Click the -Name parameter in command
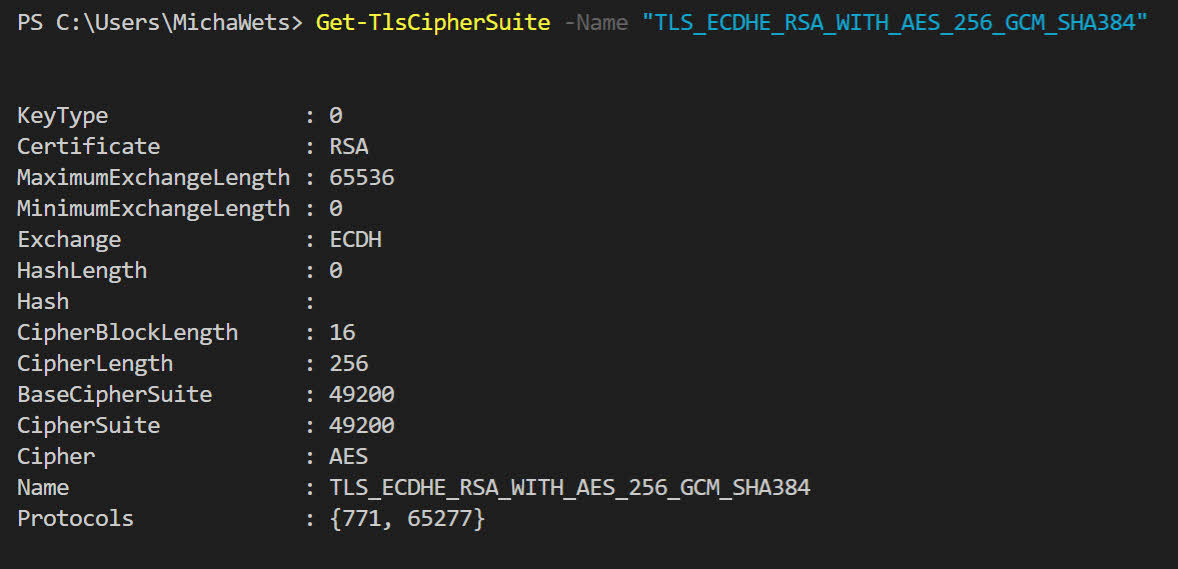Screen dimensions: 1178x569 coord(596,23)
